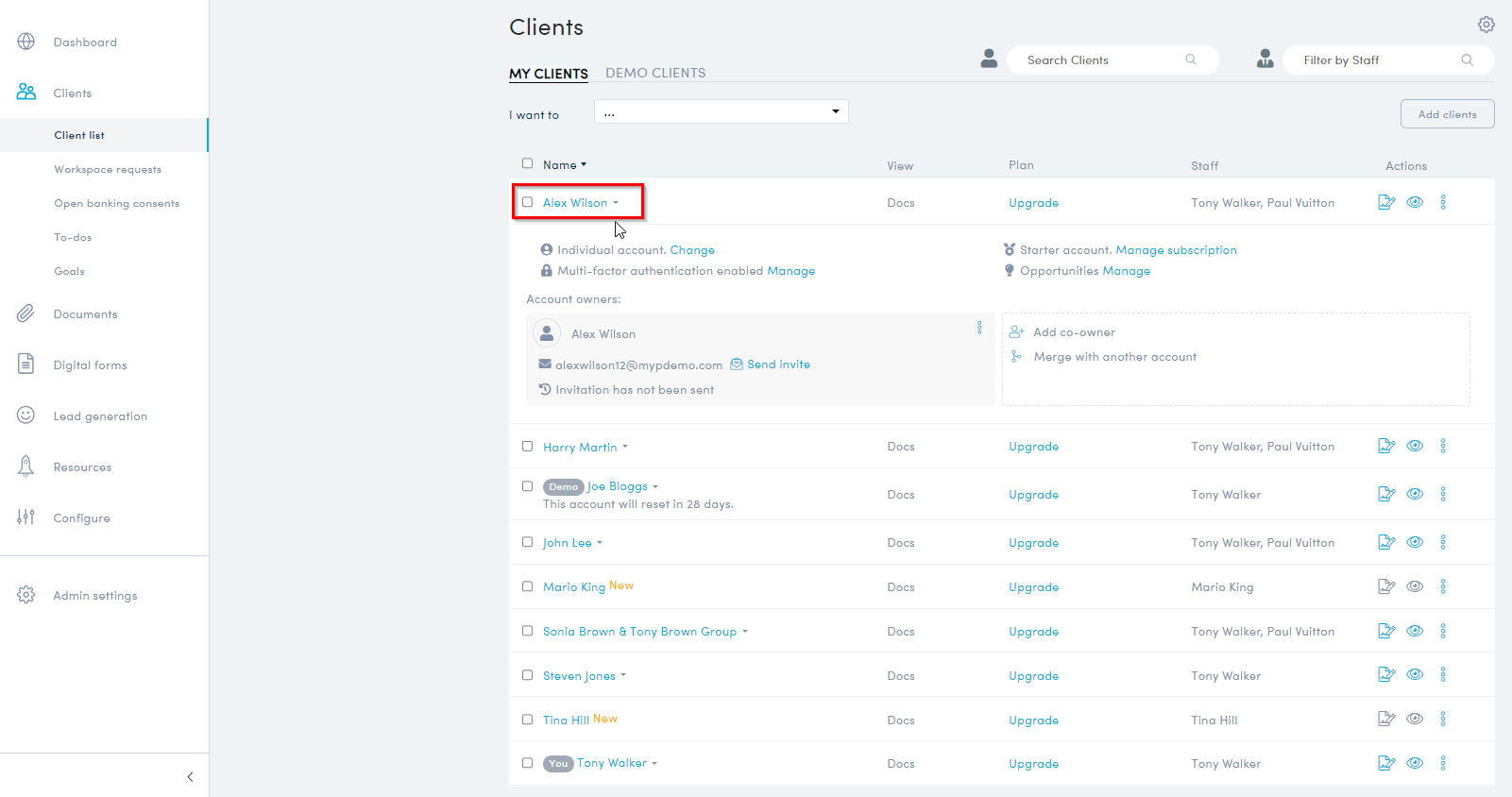
Task: Expand the Sonia Brown & Tony Brown Group row
Action: (x=744, y=632)
